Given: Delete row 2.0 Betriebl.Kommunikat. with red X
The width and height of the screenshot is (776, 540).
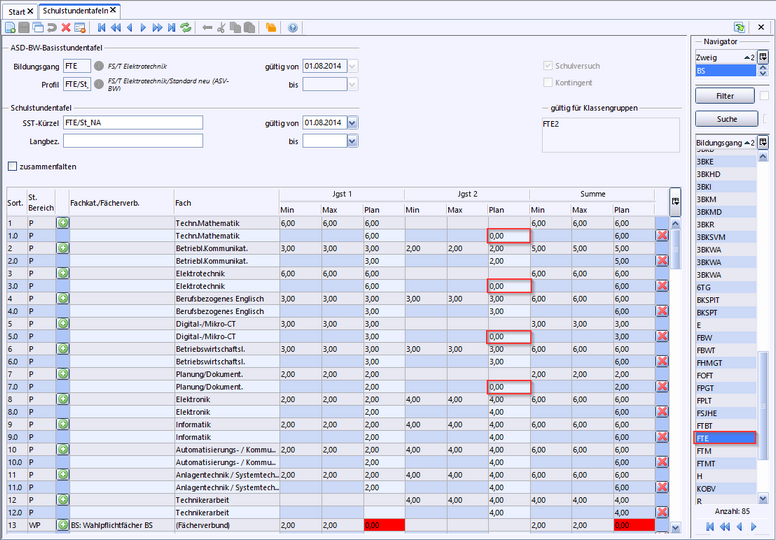Looking at the screenshot, I should tap(662, 261).
